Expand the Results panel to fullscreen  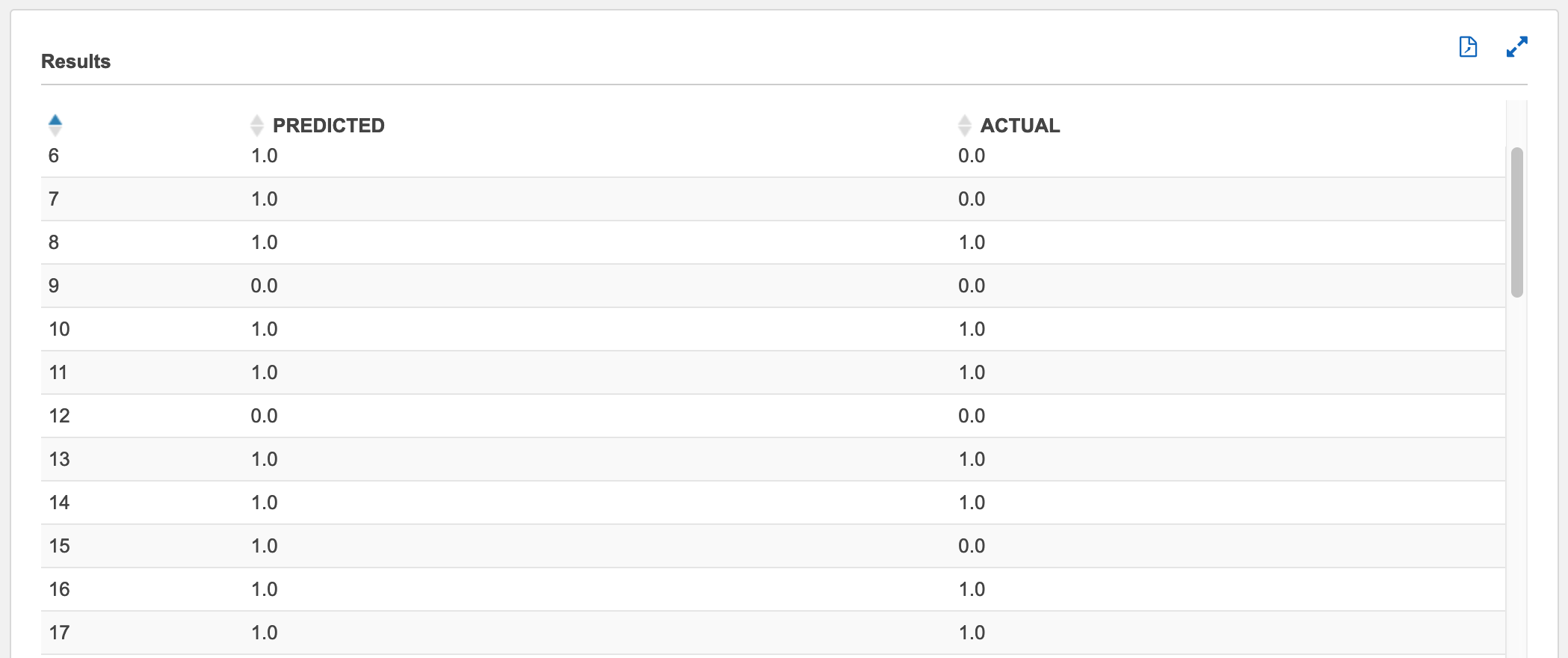click(1516, 47)
